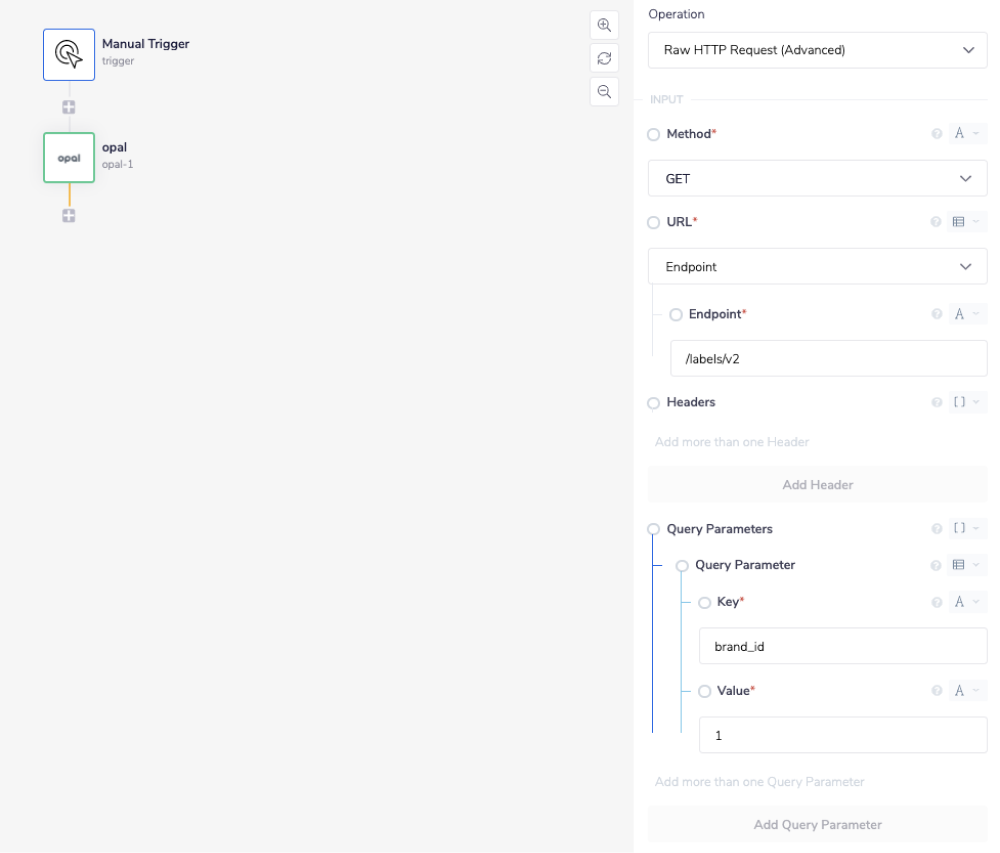Add step with plus below opal node
Screen dimensions: 1000x853
click(x=69, y=215)
